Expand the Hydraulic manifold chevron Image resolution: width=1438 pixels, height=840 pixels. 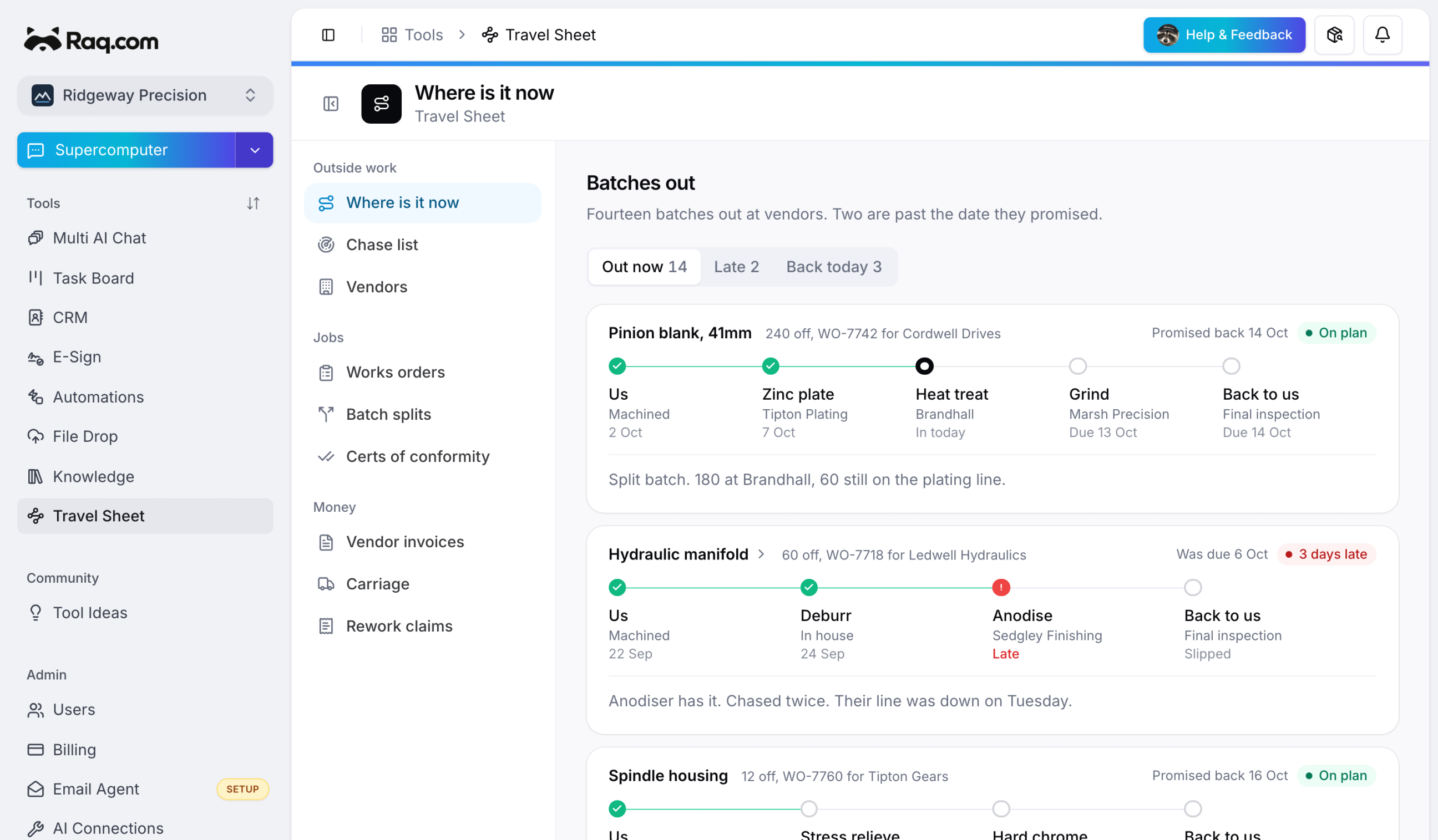pos(761,554)
